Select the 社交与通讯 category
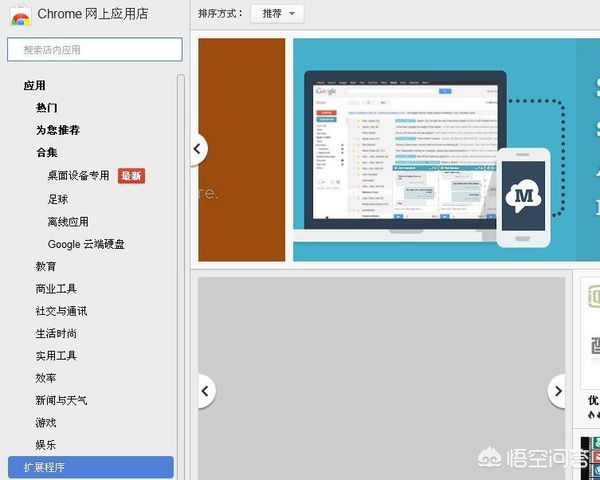 [61, 311]
